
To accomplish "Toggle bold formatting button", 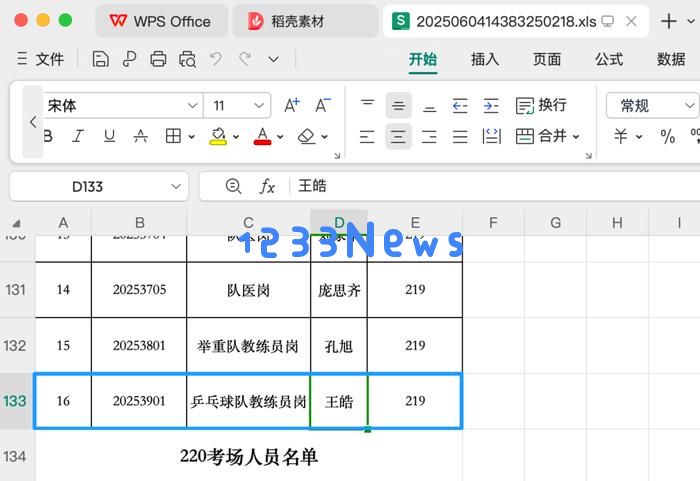I will [x=48, y=136].
